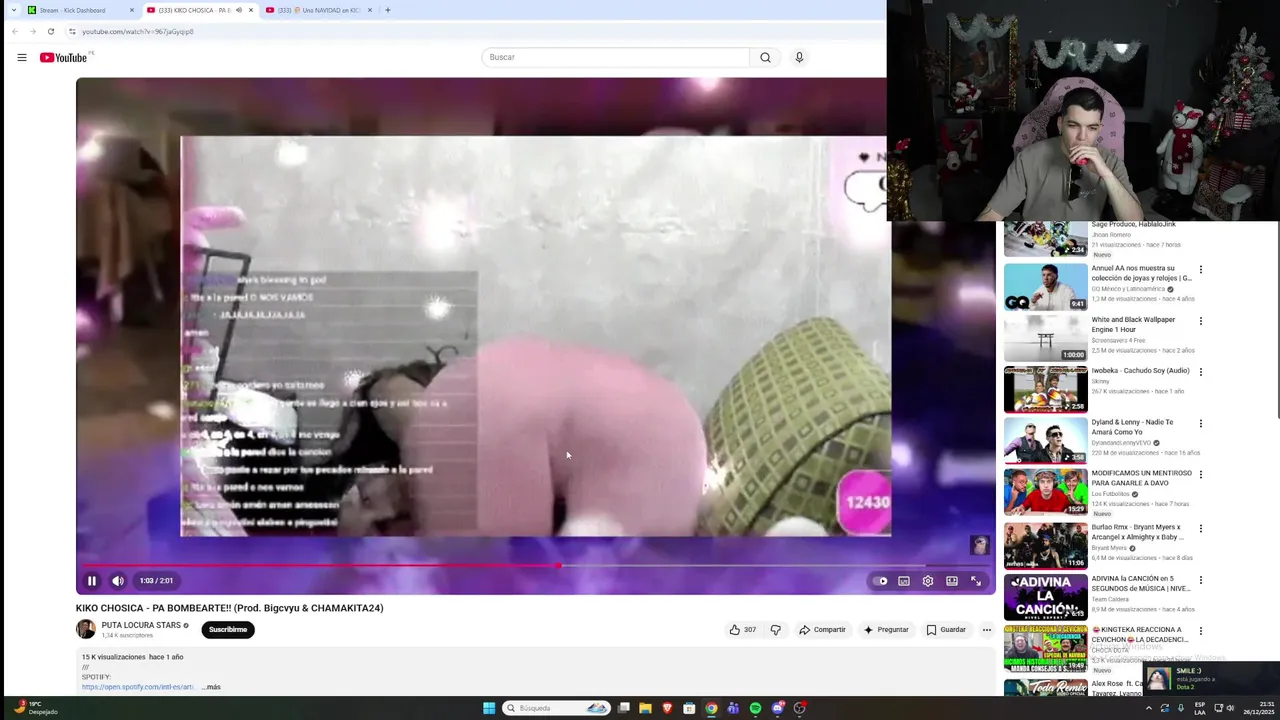Go back in browser history
This screenshot has height=720, width=1280.
(15, 31)
